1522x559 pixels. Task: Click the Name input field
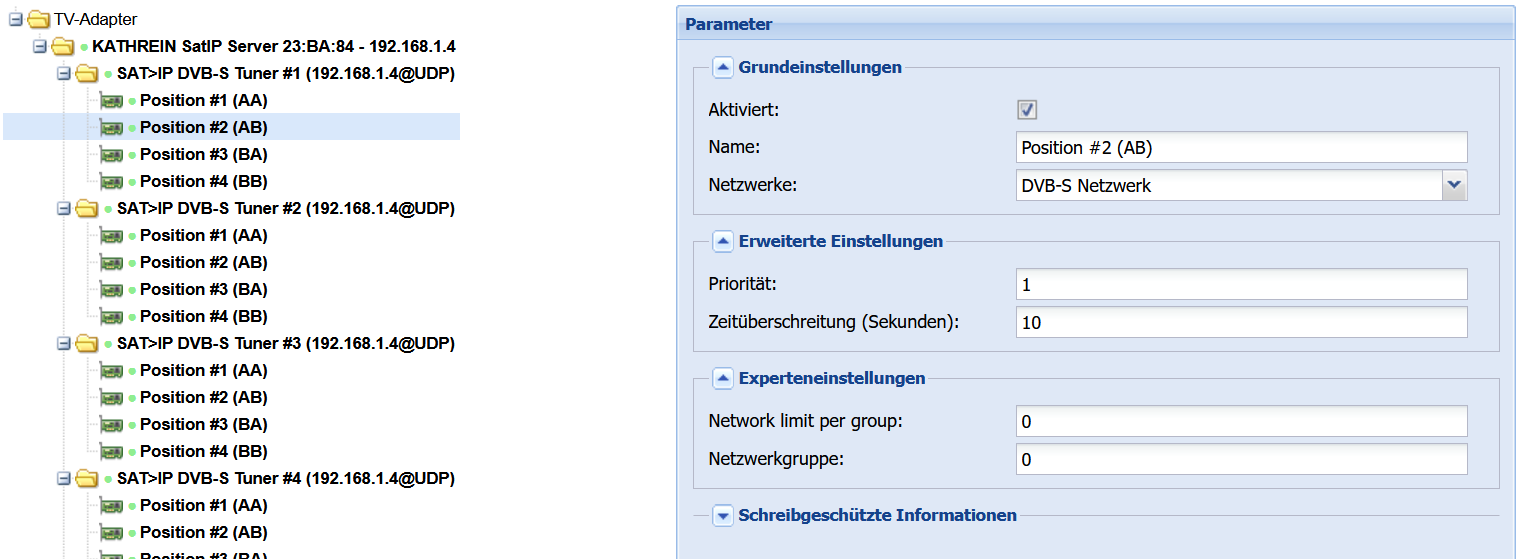[1241, 147]
